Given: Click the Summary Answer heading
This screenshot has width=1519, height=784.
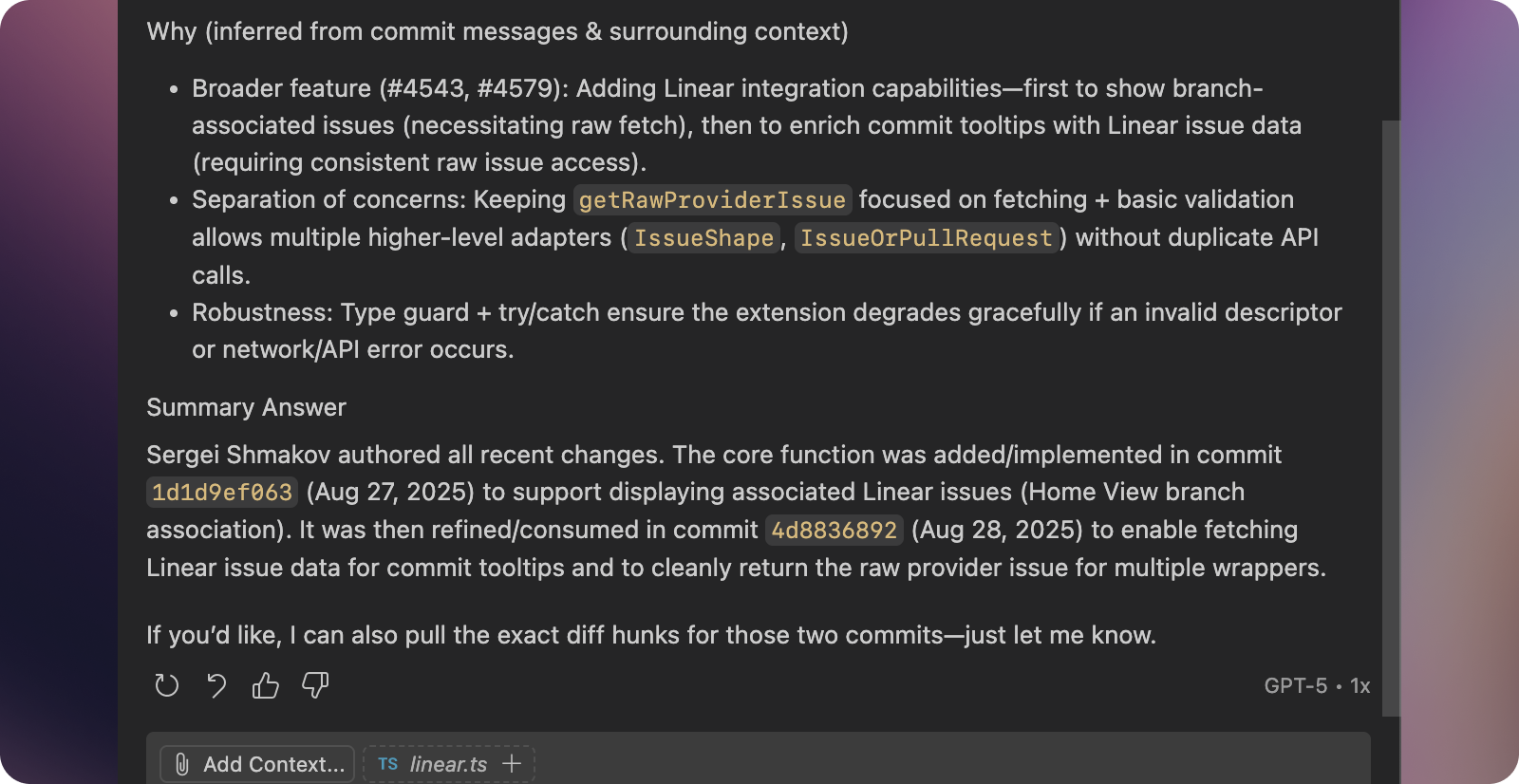Looking at the screenshot, I should coord(246,407).
